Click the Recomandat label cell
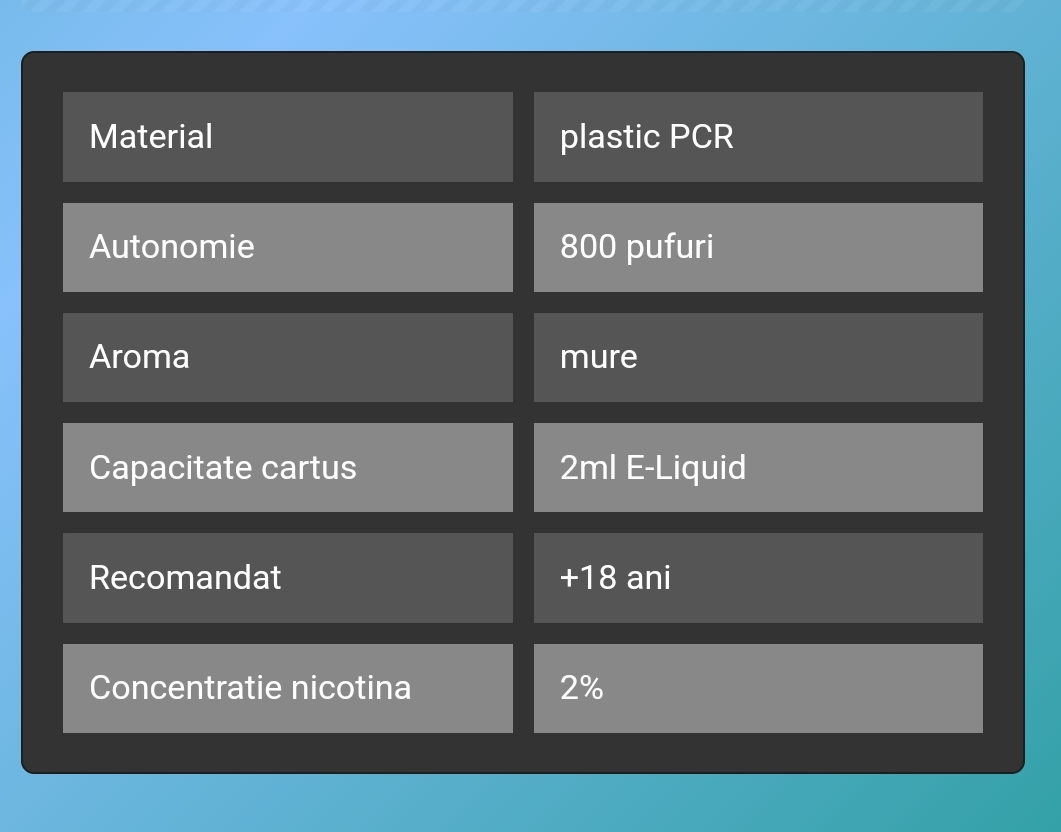Screen dimensions: 1061x832 [x=288, y=578]
